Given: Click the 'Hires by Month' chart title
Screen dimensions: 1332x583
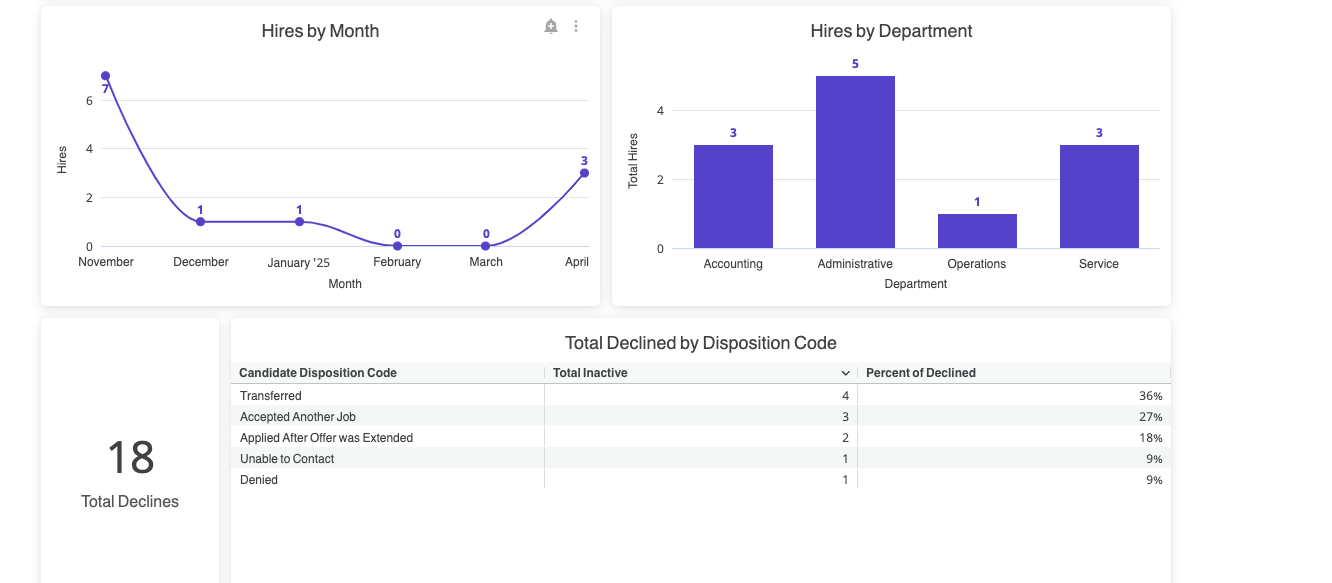Looking at the screenshot, I should coord(320,31).
